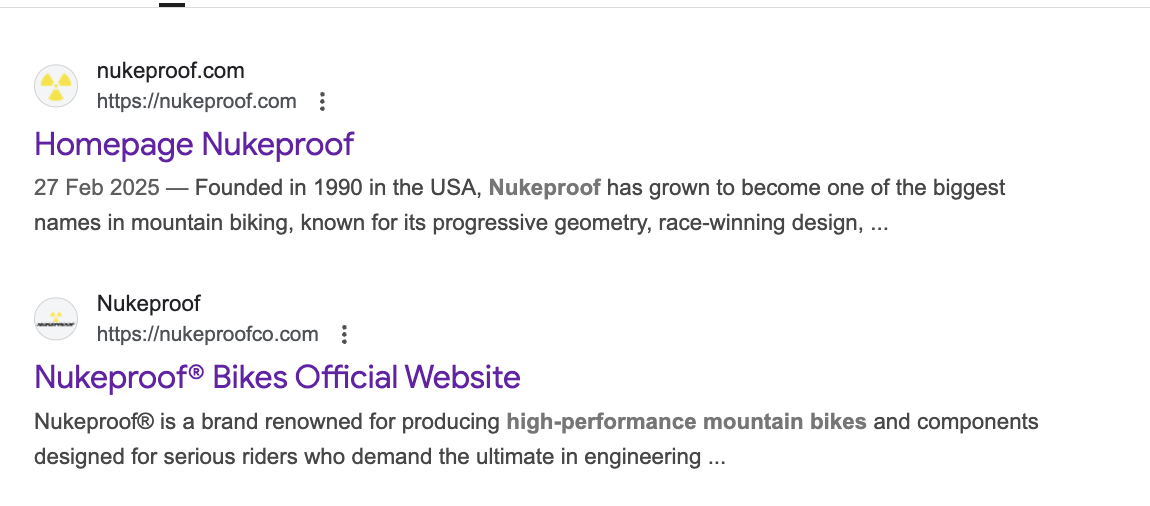The height and width of the screenshot is (506, 1150).
Task: Open the three-dot menu beside https://nukeproofco.com
Action: pyautogui.click(x=344, y=334)
